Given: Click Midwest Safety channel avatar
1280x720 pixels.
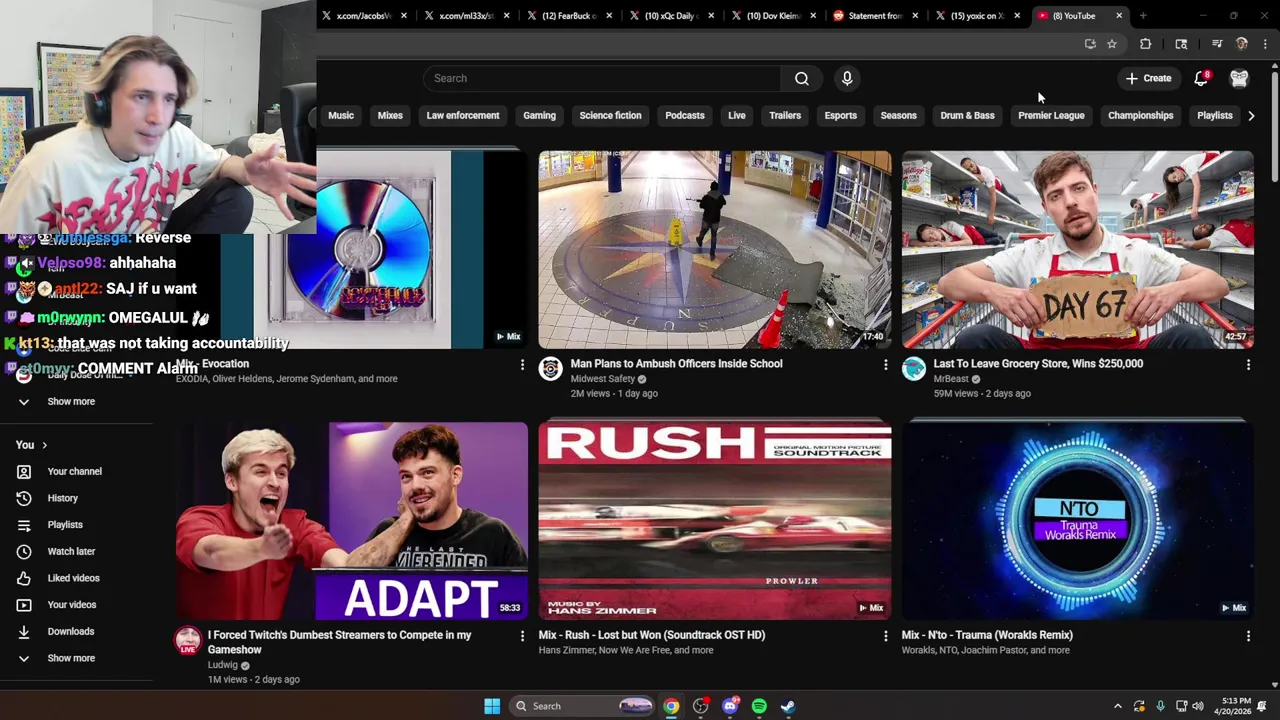Looking at the screenshot, I should pos(551,369).
